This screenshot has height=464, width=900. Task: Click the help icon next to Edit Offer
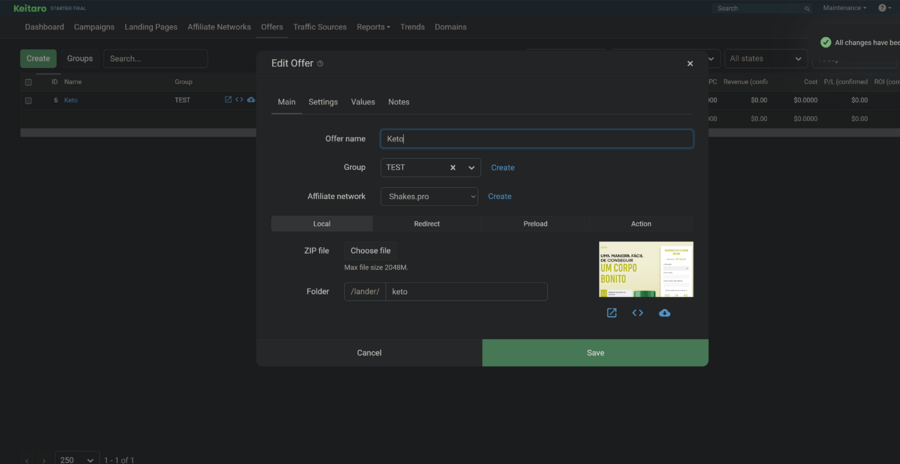[320, 64]
